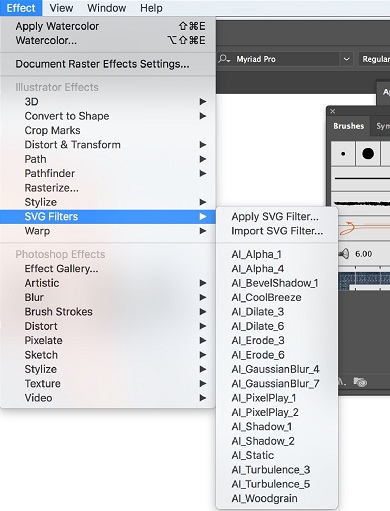Choose Watercolor... menu entry
The image size is (390, 511).
click(x=108, y=40)
